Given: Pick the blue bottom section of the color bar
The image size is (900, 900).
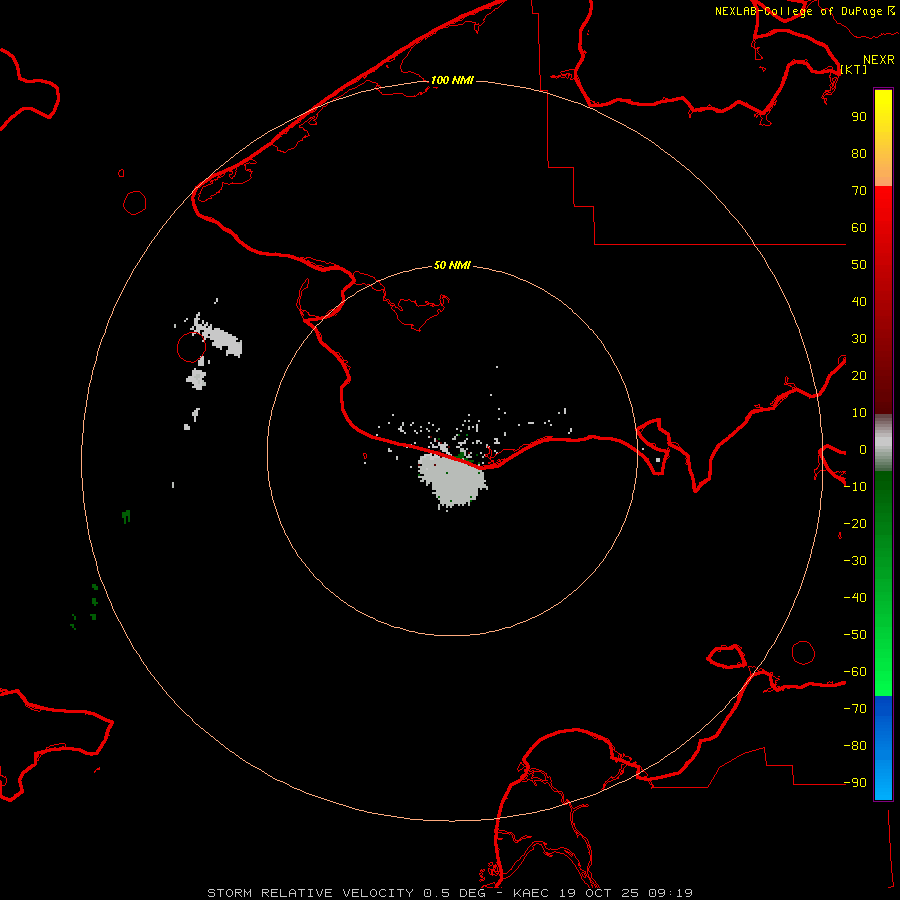Looking at the screenshot, I should pos(883,748).
